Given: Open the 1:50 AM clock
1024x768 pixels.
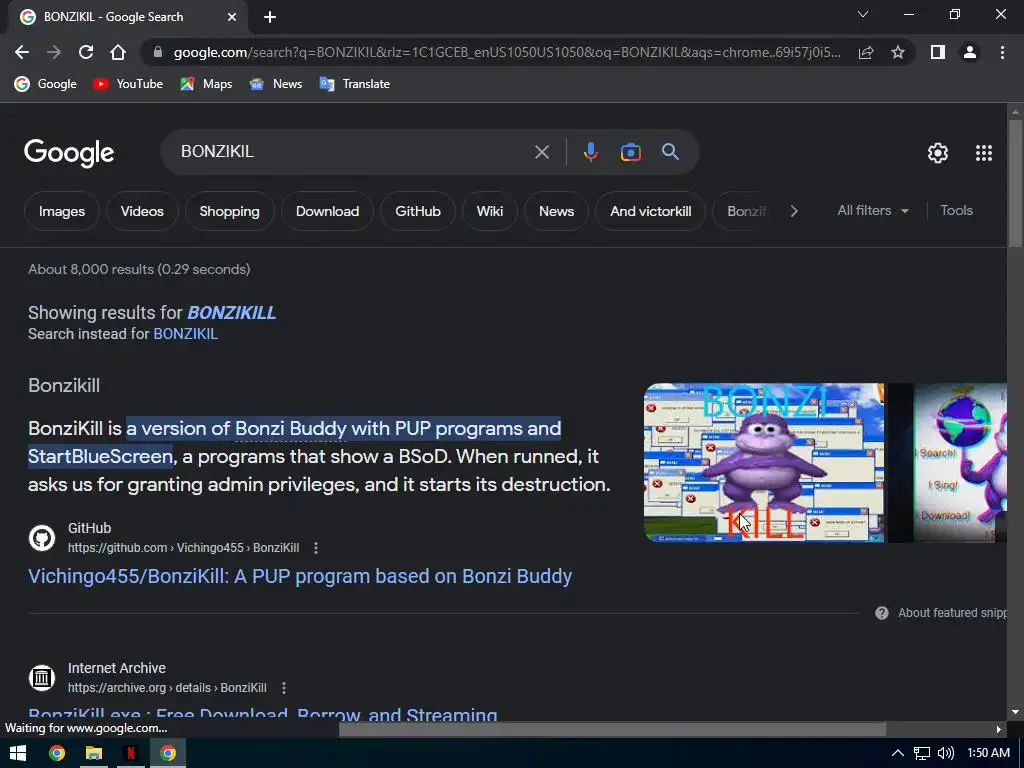Looking at the screenshot, I should pyautogui.click(x=989, y=753).
